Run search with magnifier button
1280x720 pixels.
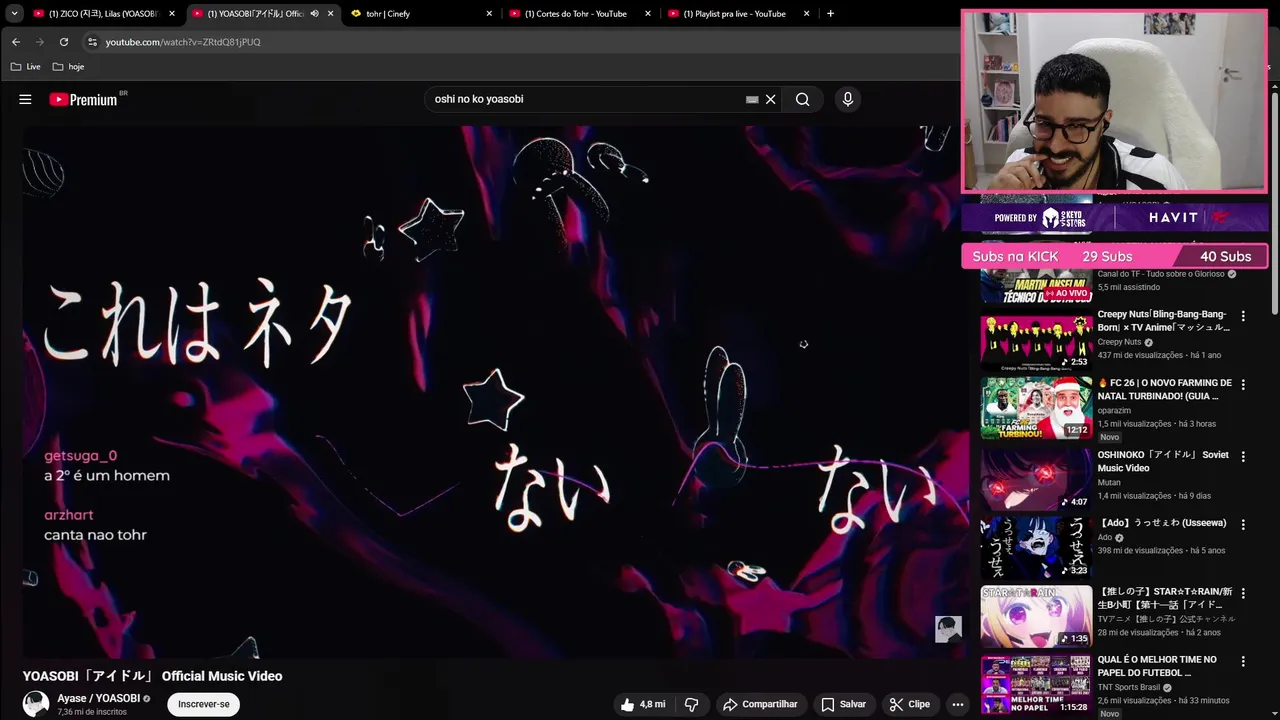coord(802,99)
